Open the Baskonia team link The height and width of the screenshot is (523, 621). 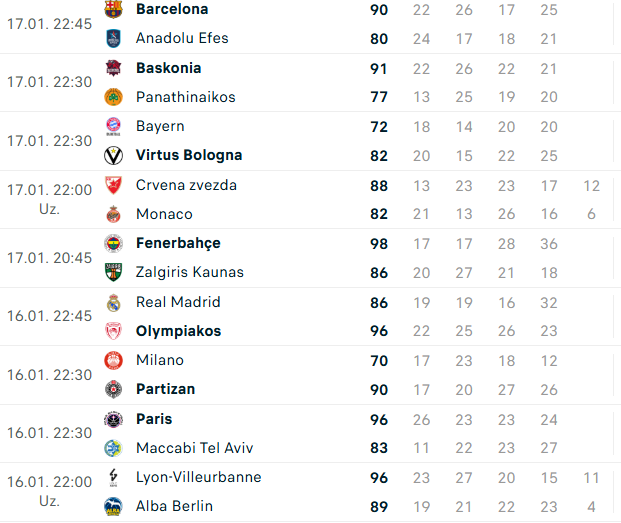click(x=169, y=68)
